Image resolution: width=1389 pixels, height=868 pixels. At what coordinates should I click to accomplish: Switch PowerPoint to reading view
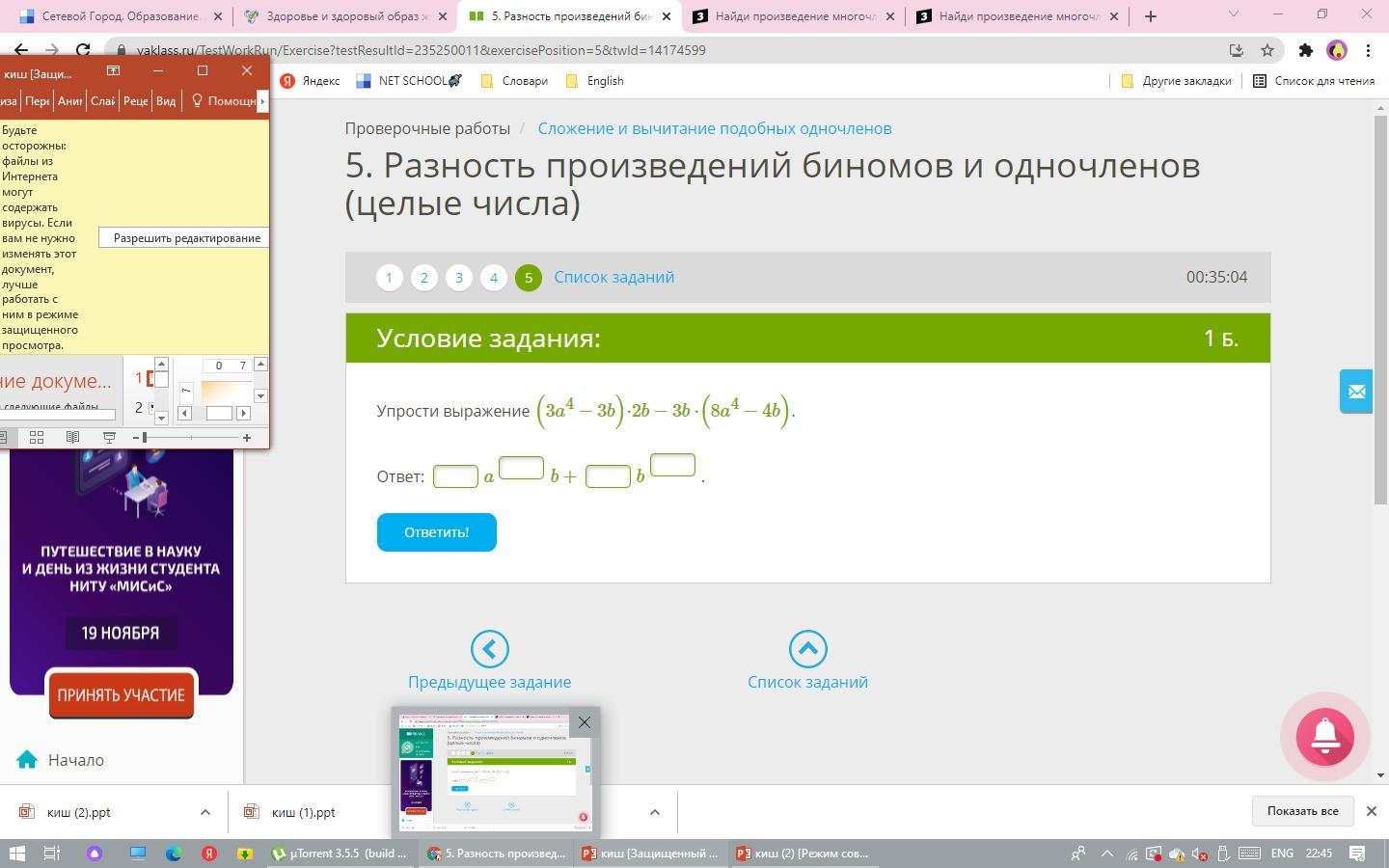point(72,438)
